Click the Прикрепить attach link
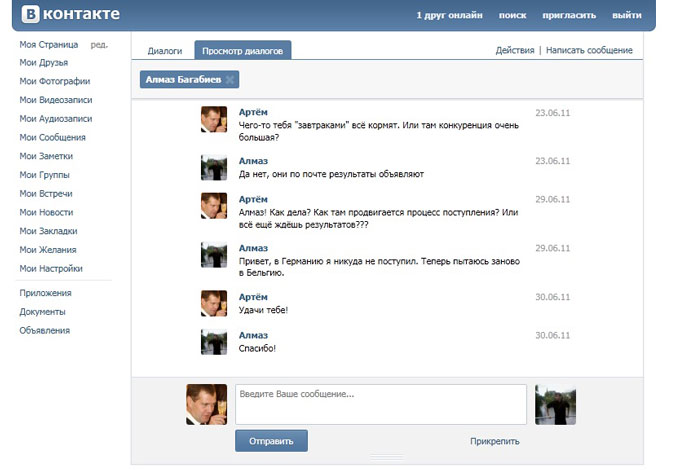 (x=494, y=440)
